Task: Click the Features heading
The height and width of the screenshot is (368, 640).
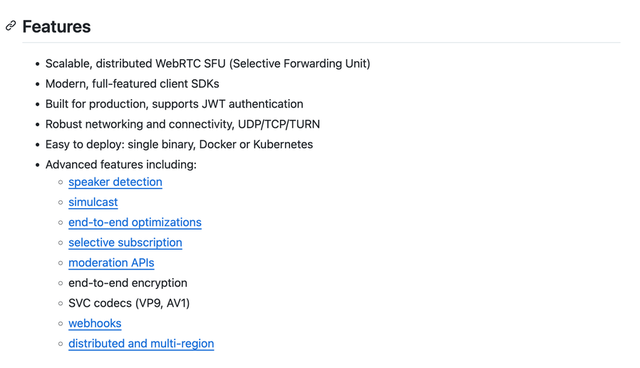Action: coord(56,27)
